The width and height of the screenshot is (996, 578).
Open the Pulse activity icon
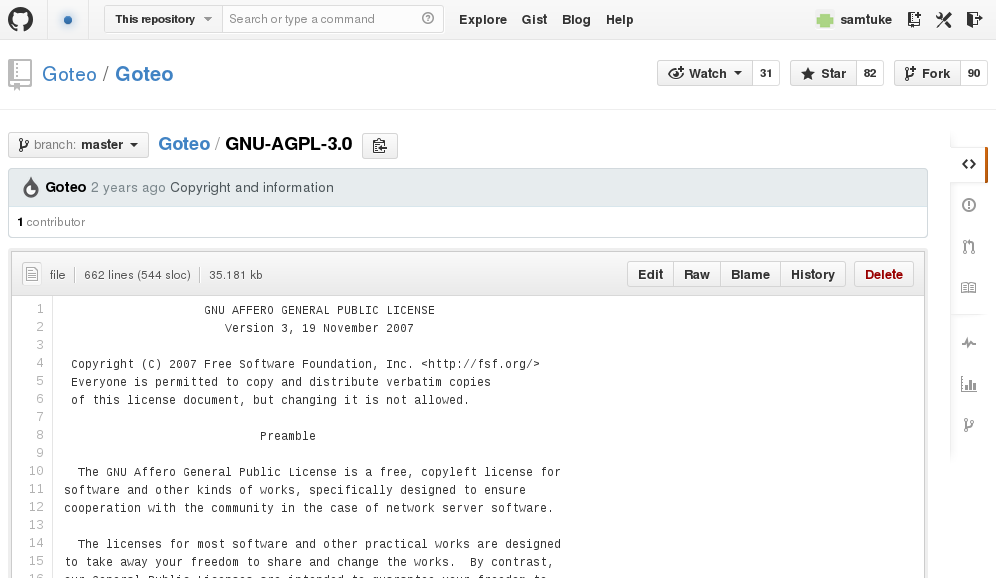(968, 342)
